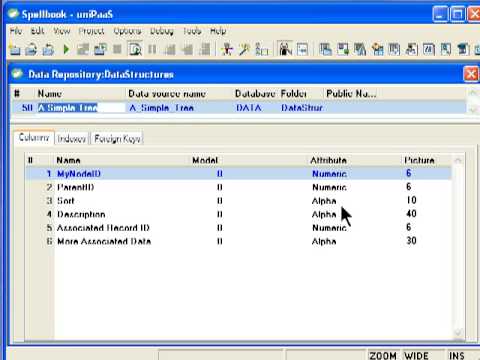480x360 pixels.
Task: Click picture value 10 for Sort
Action: click(x=411, y=200)
